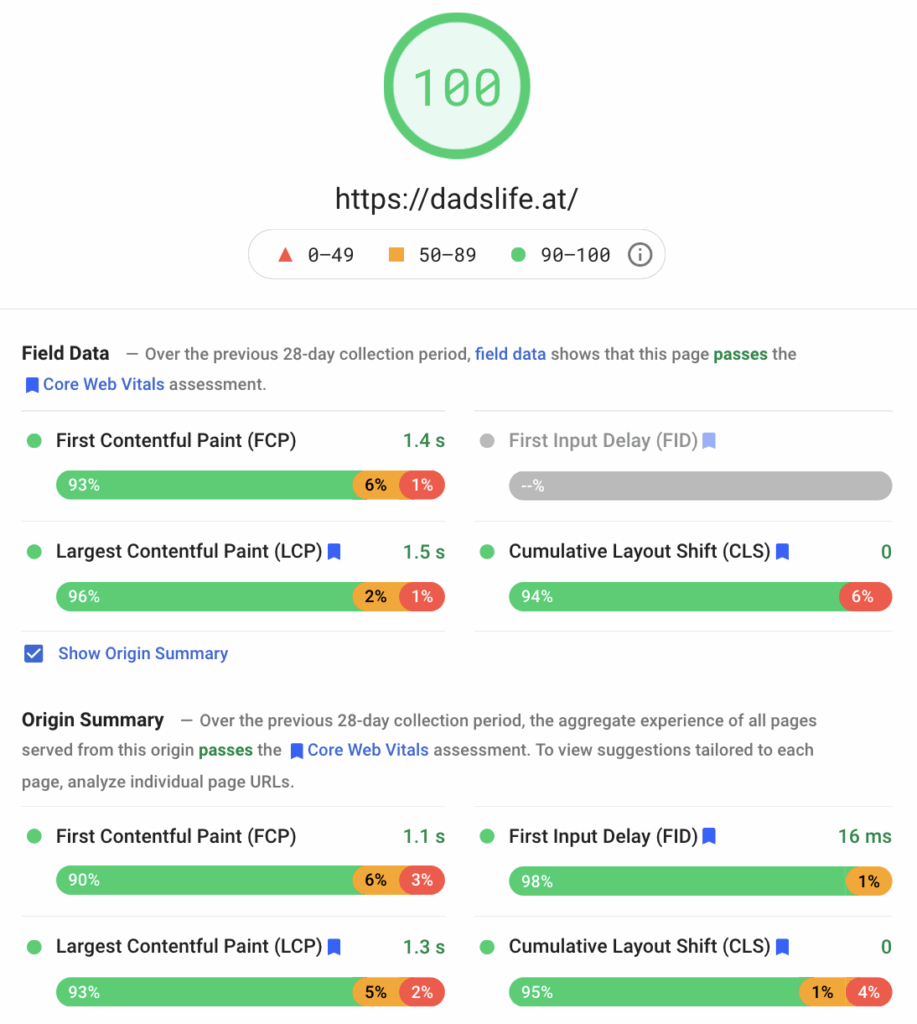
Task: Click the Show Origin Summary label text
Action: point(143,654)
